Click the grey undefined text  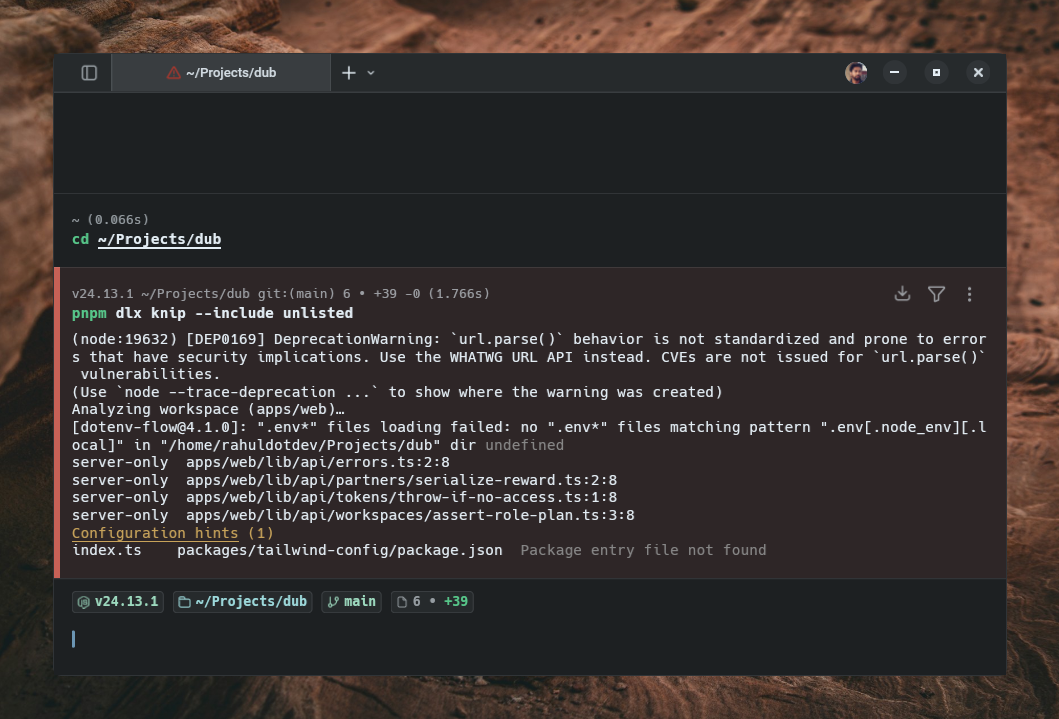[x=524, y=445]
